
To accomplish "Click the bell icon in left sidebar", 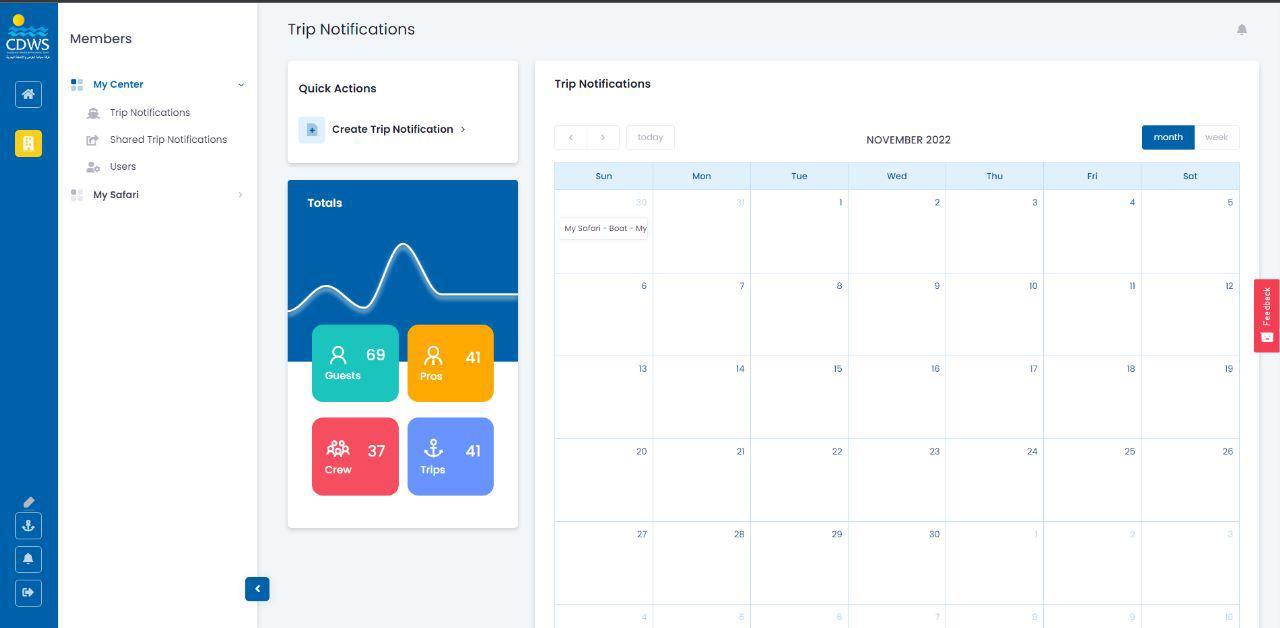I will pyautogui.click(x=28, y=559).
